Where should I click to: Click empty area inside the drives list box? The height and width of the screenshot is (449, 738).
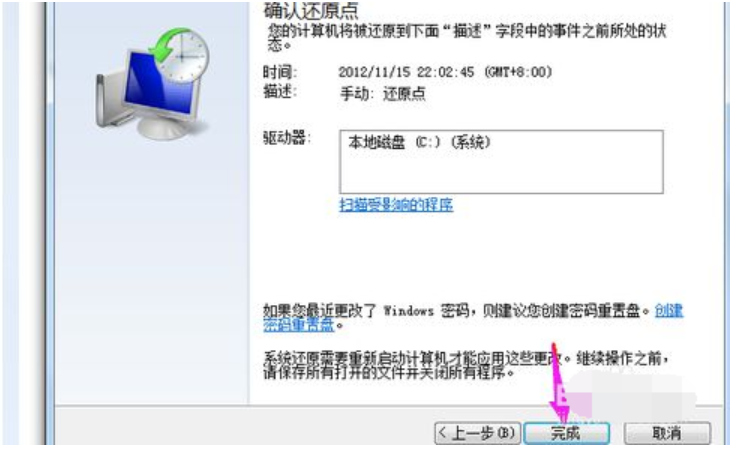click(501, 174)
